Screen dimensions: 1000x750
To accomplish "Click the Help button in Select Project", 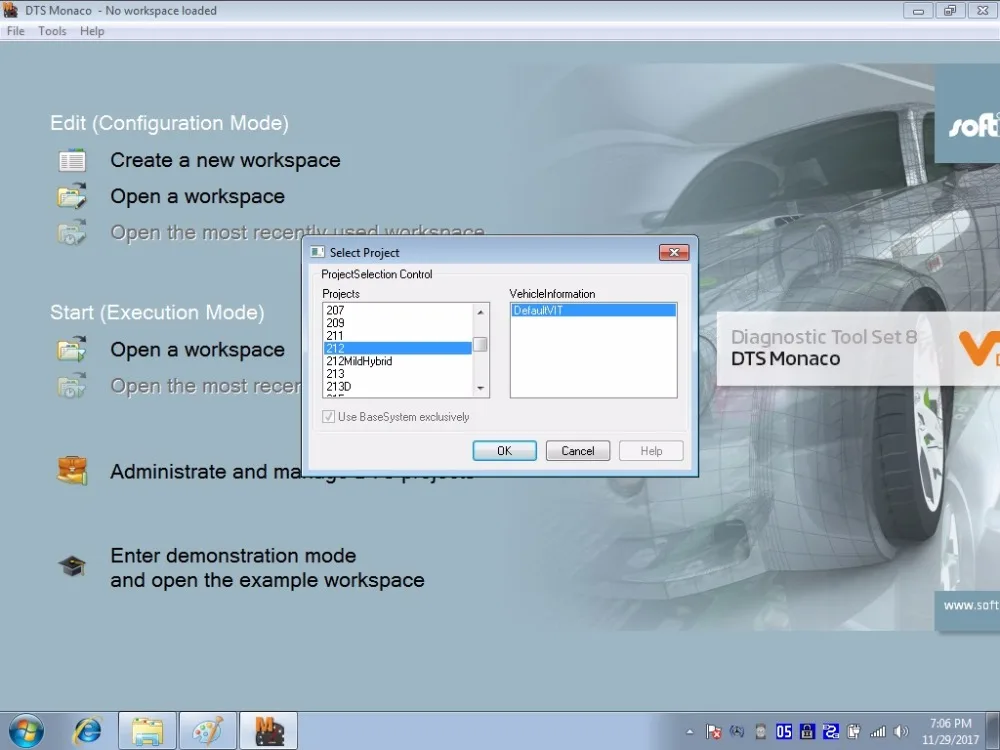I will point(651,451).
